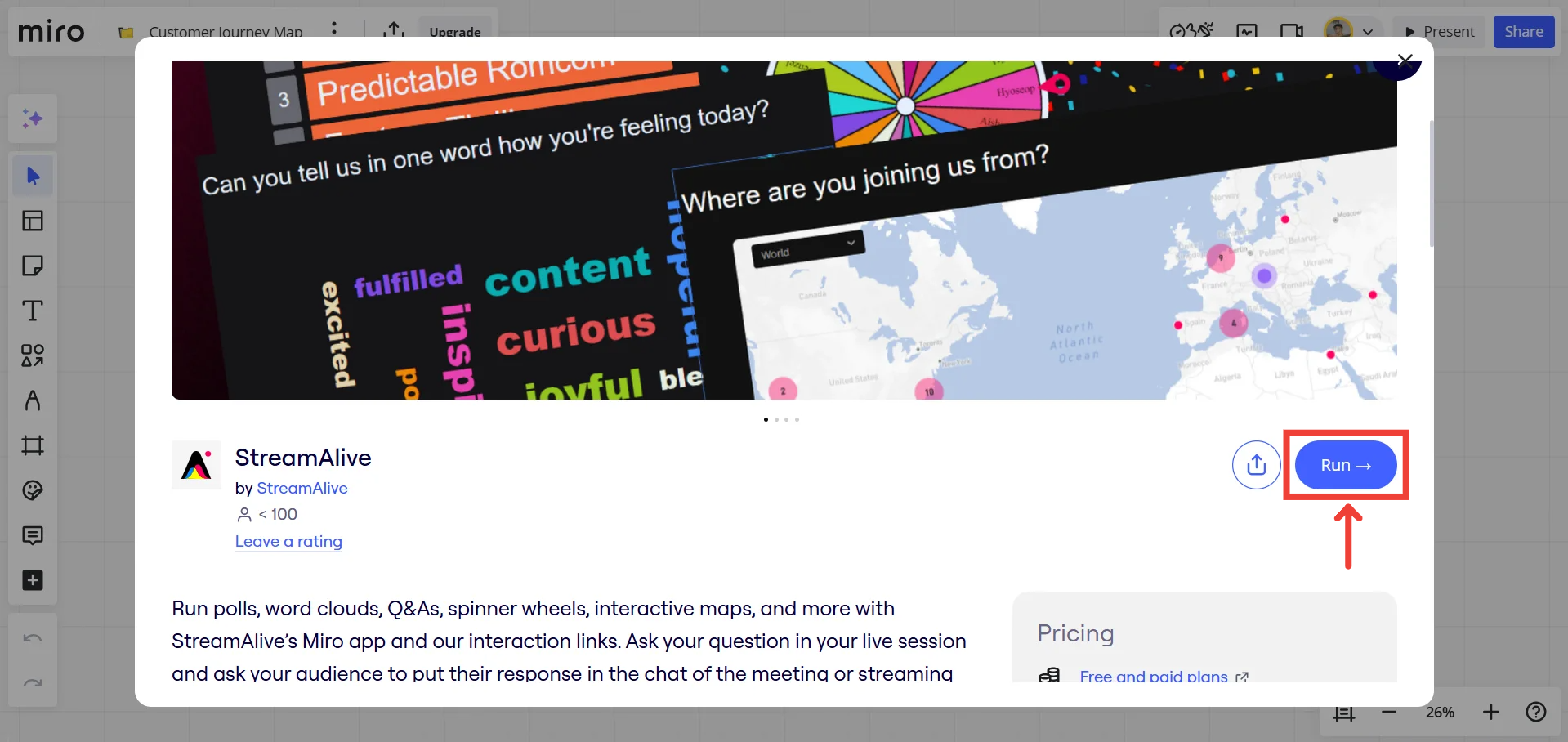
Task: Select the pen tool
Action: coord(33,400)
